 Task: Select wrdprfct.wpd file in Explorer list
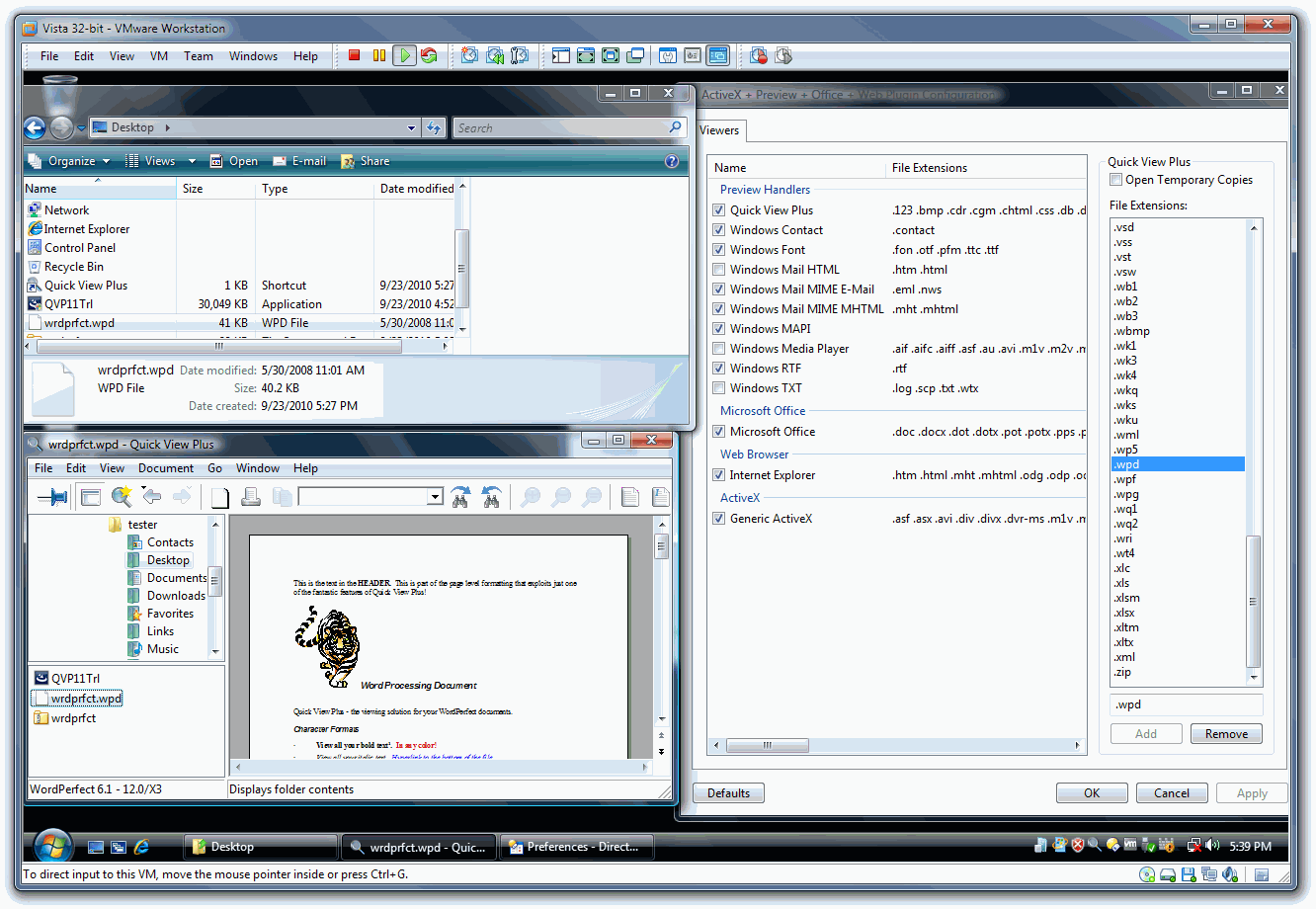[79, 323]
